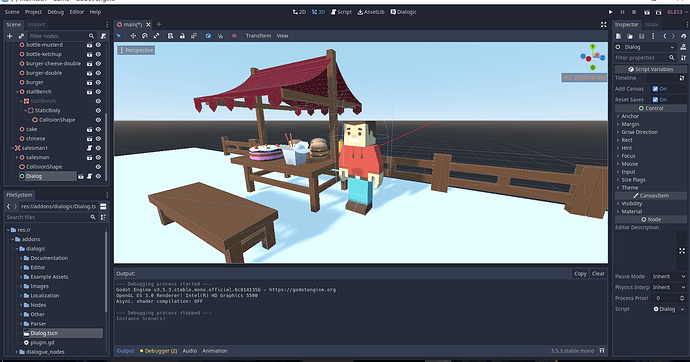The height and width of the screenshot is (362, 690).
Task: Pause the running scene
Action: (x=622, y=12)
